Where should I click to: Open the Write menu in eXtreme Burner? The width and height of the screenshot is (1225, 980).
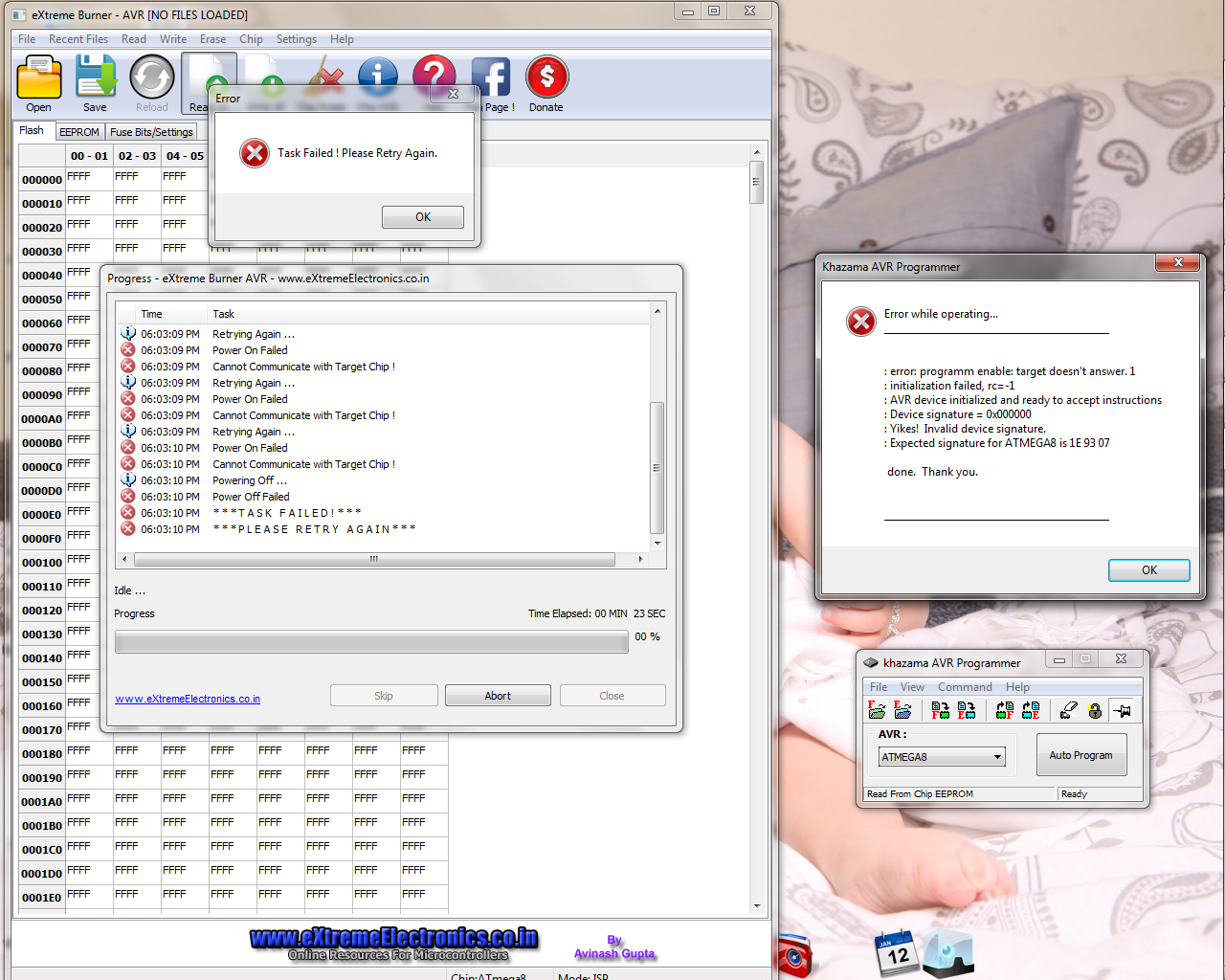coord(173,39)
